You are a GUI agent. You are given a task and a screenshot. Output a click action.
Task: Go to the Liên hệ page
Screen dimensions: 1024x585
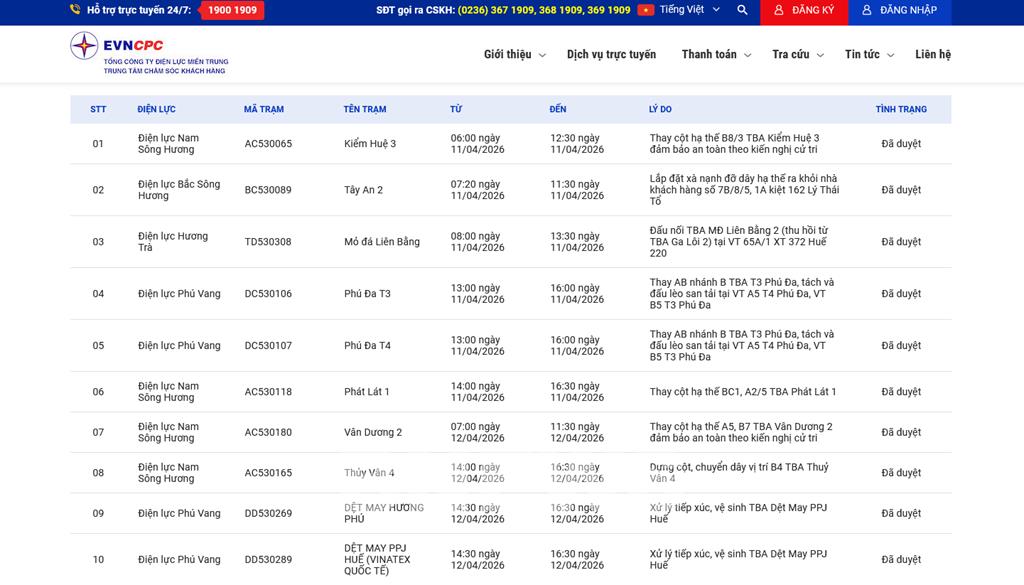(x=932, y=55)
